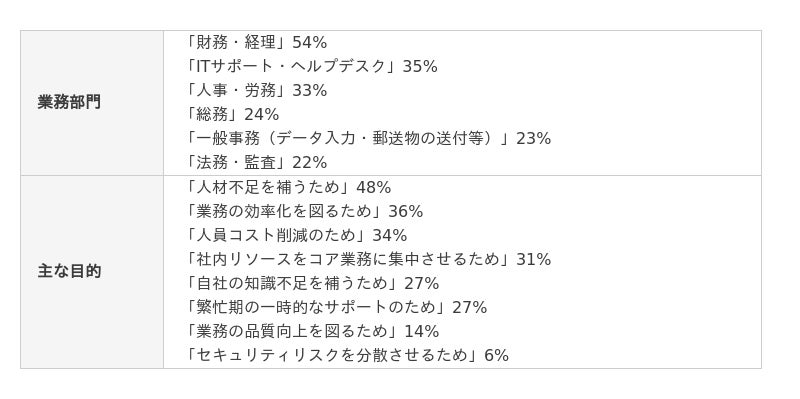Click the 「一般事務（データ入力・郵送物の送付等）」23% text
The image size is (800, 399).
point(367,139)
